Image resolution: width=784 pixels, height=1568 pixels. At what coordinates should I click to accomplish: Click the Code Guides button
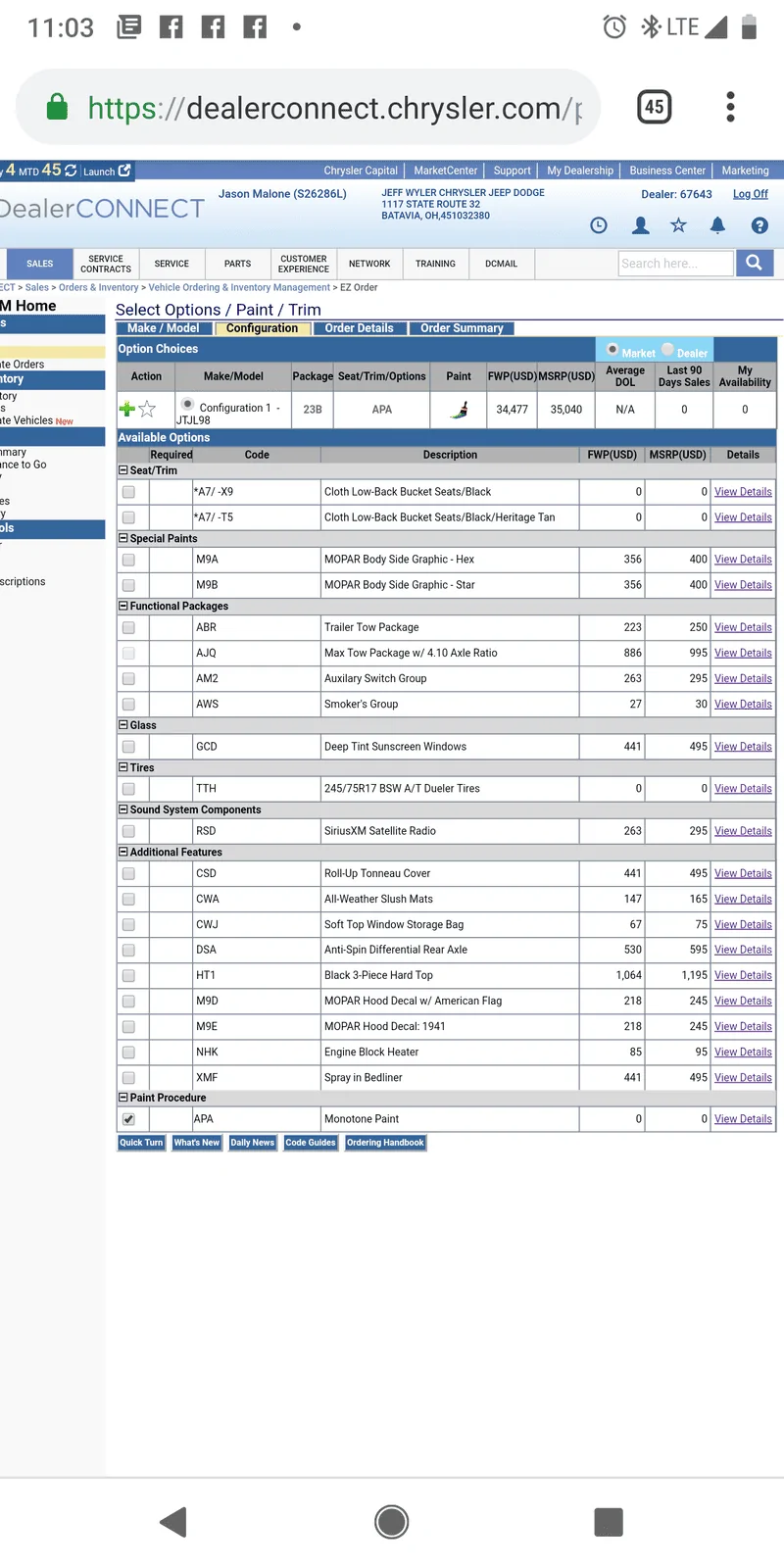[311, 1143]
